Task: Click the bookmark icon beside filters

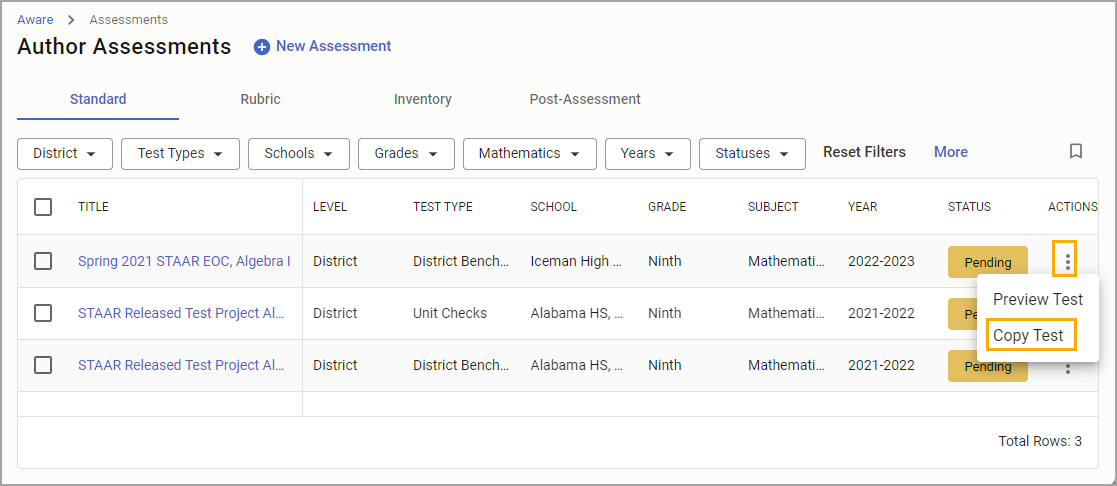Action: (1075, 152)
